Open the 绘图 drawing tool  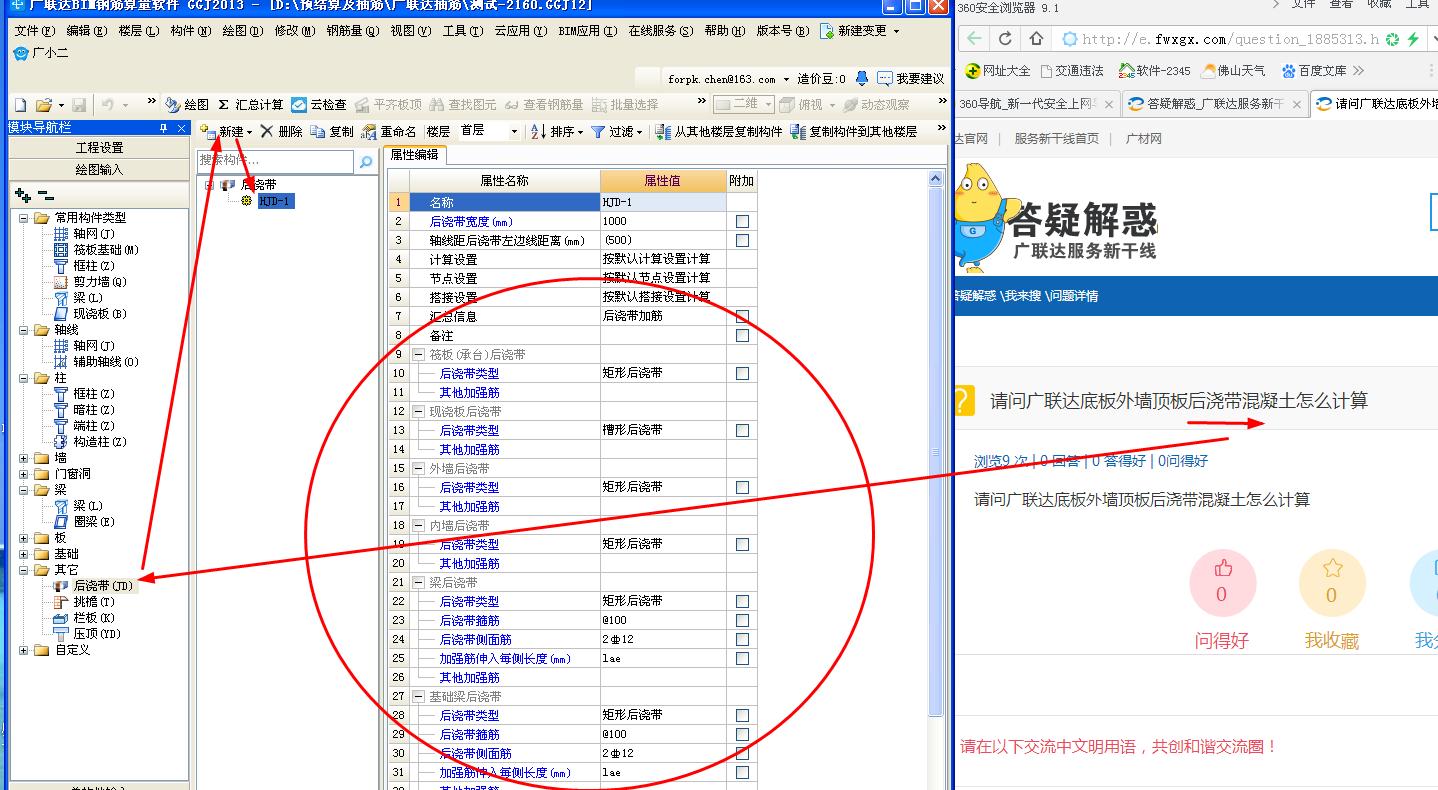[x=187, y=104]
